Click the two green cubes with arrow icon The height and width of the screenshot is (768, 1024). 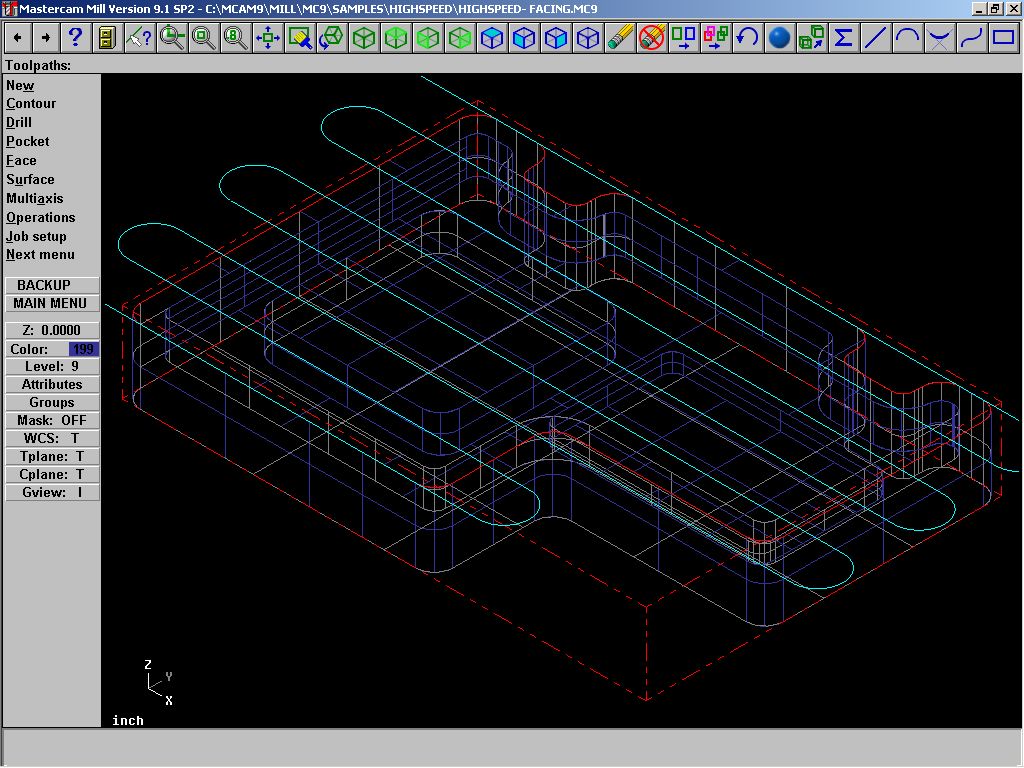tap(812, 38)
